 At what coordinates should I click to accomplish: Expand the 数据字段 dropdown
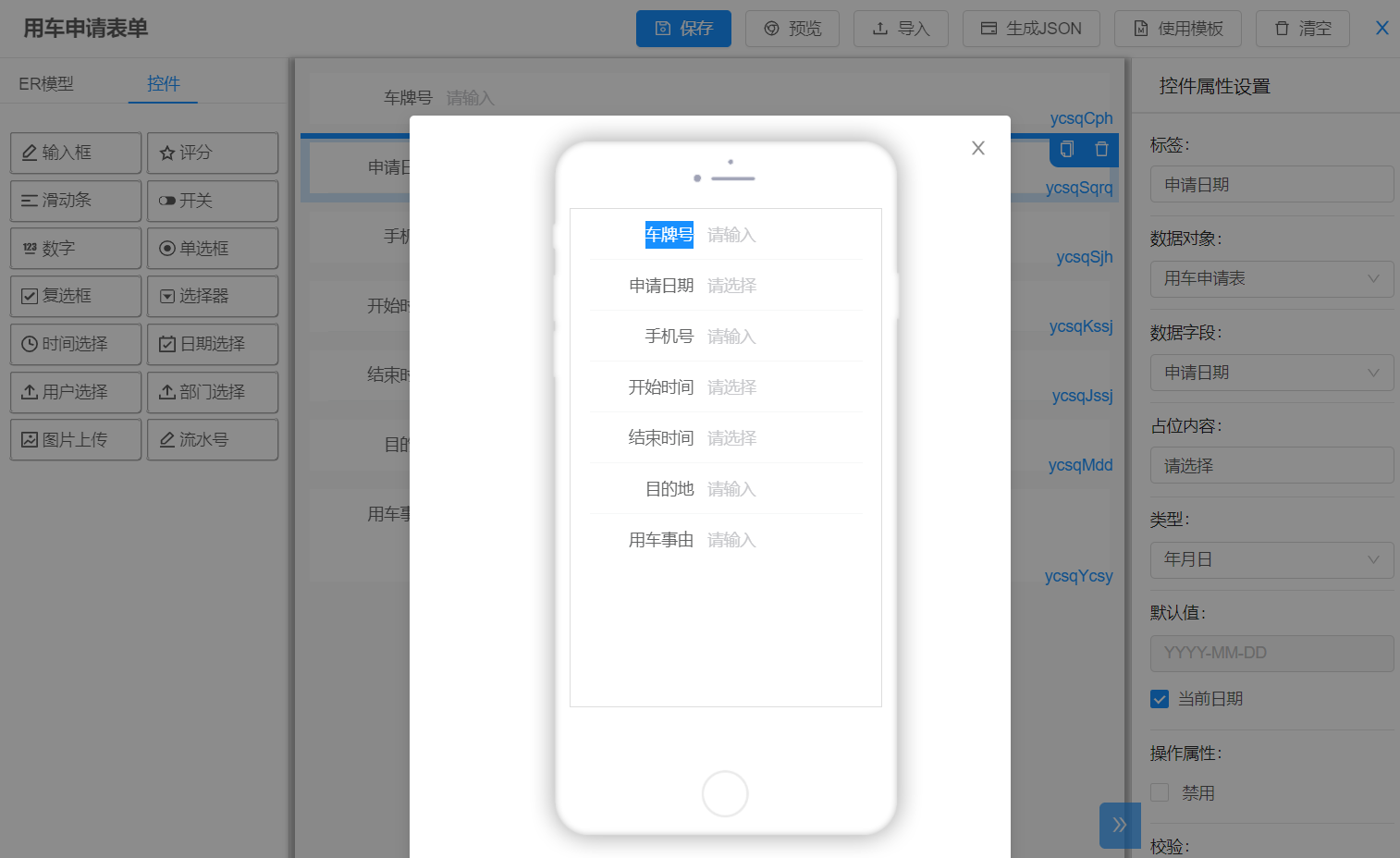pos(1271,373)
